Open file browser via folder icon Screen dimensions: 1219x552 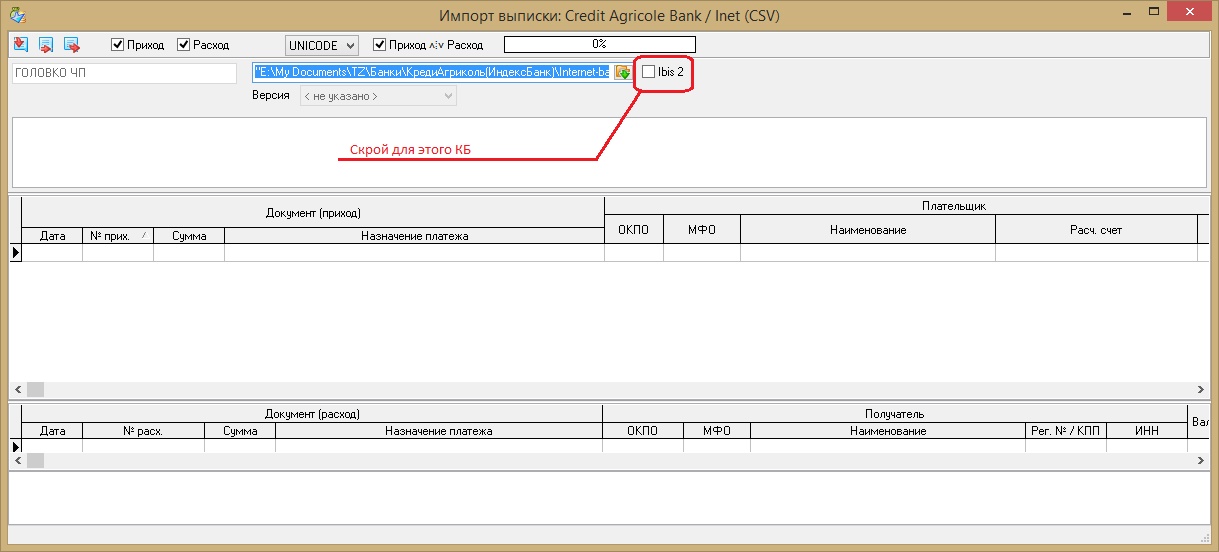click(623, 72)
